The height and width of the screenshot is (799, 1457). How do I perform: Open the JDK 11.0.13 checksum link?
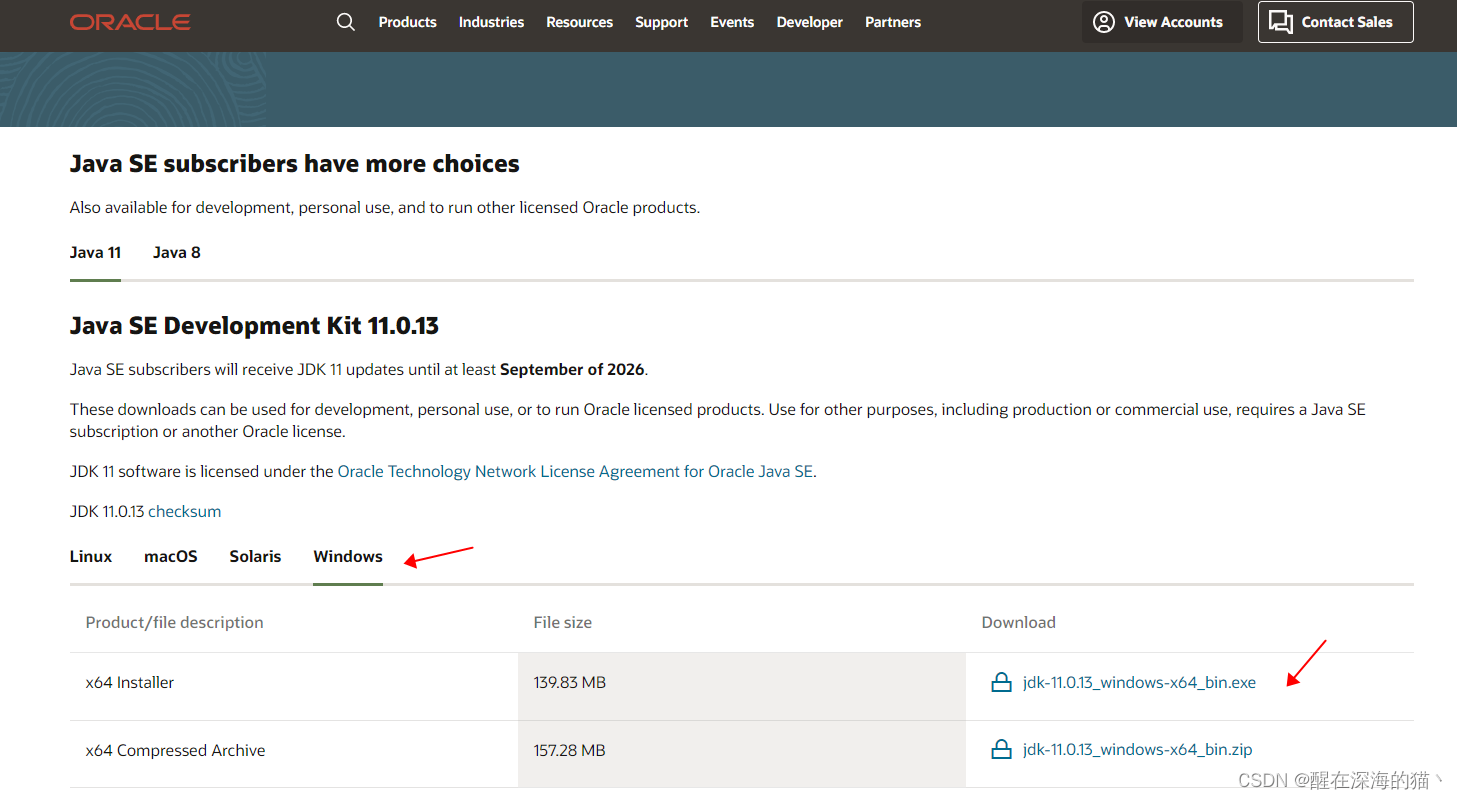coord(185,511)
